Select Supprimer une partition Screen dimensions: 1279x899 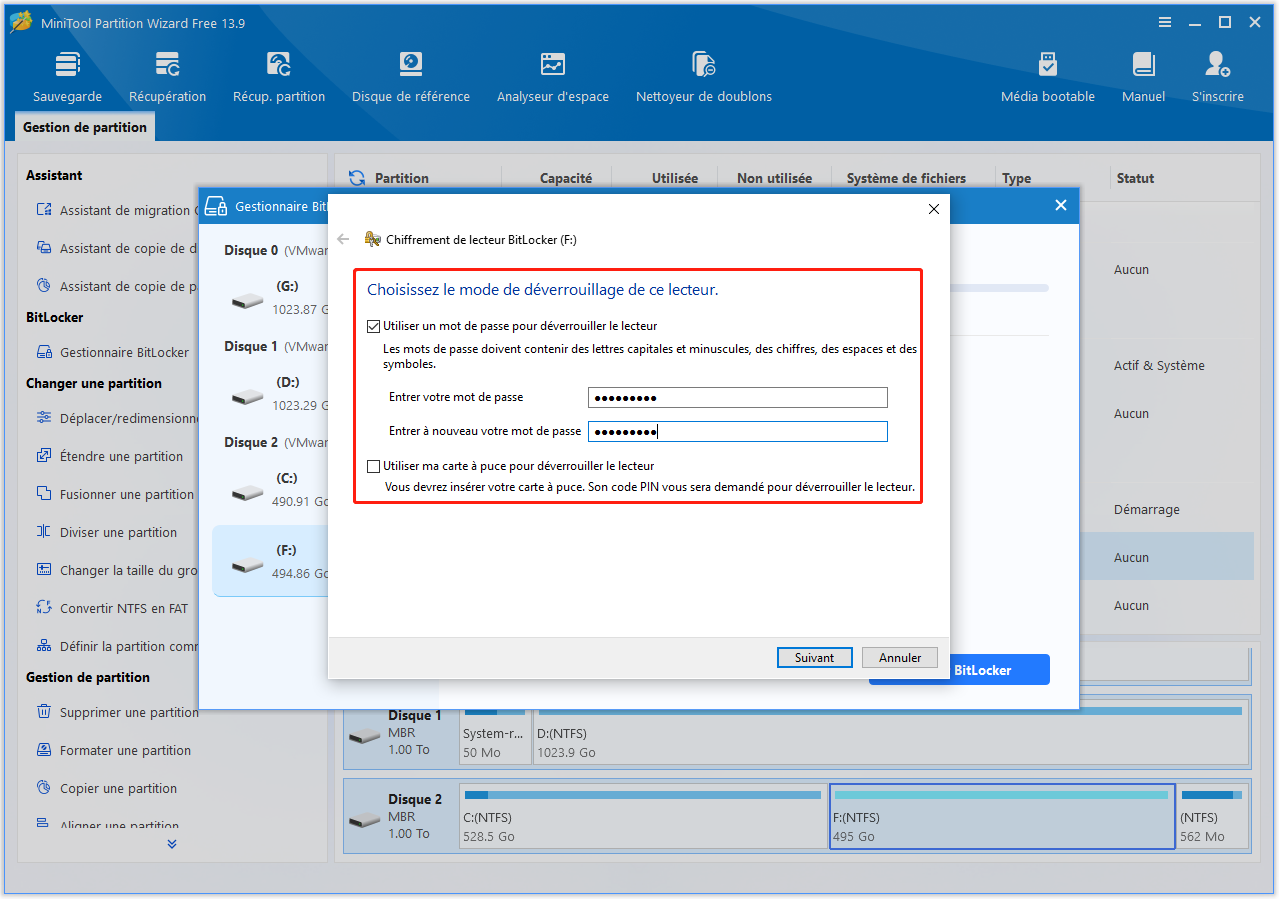pyautogui.click(x=118, y=712)
